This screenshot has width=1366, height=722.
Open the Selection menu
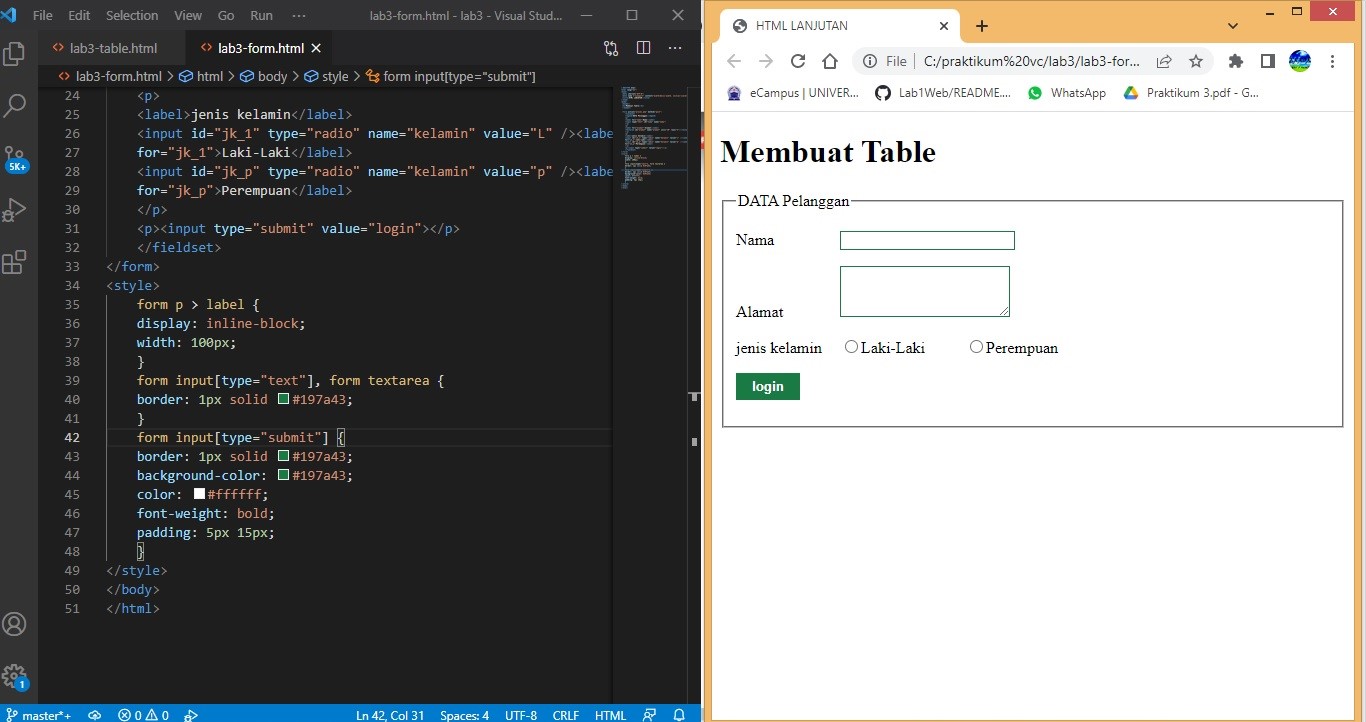(132, 15)
